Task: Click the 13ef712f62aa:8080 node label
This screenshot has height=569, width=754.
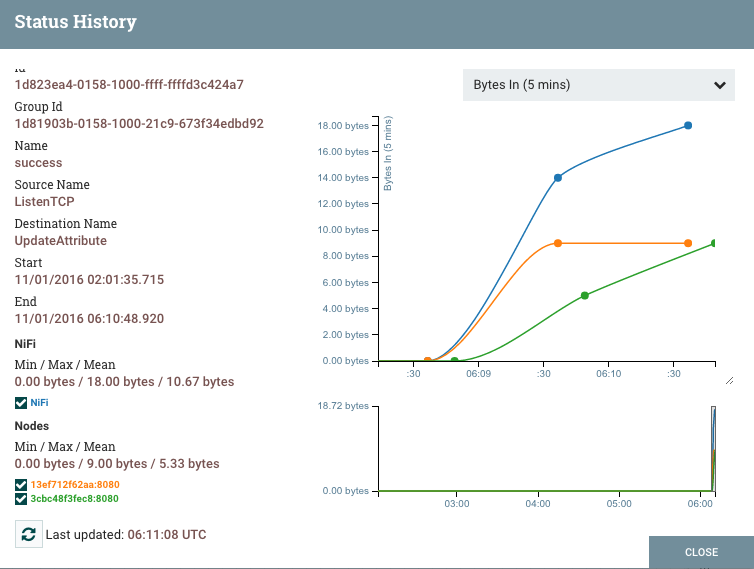Action: pos(75,485)
